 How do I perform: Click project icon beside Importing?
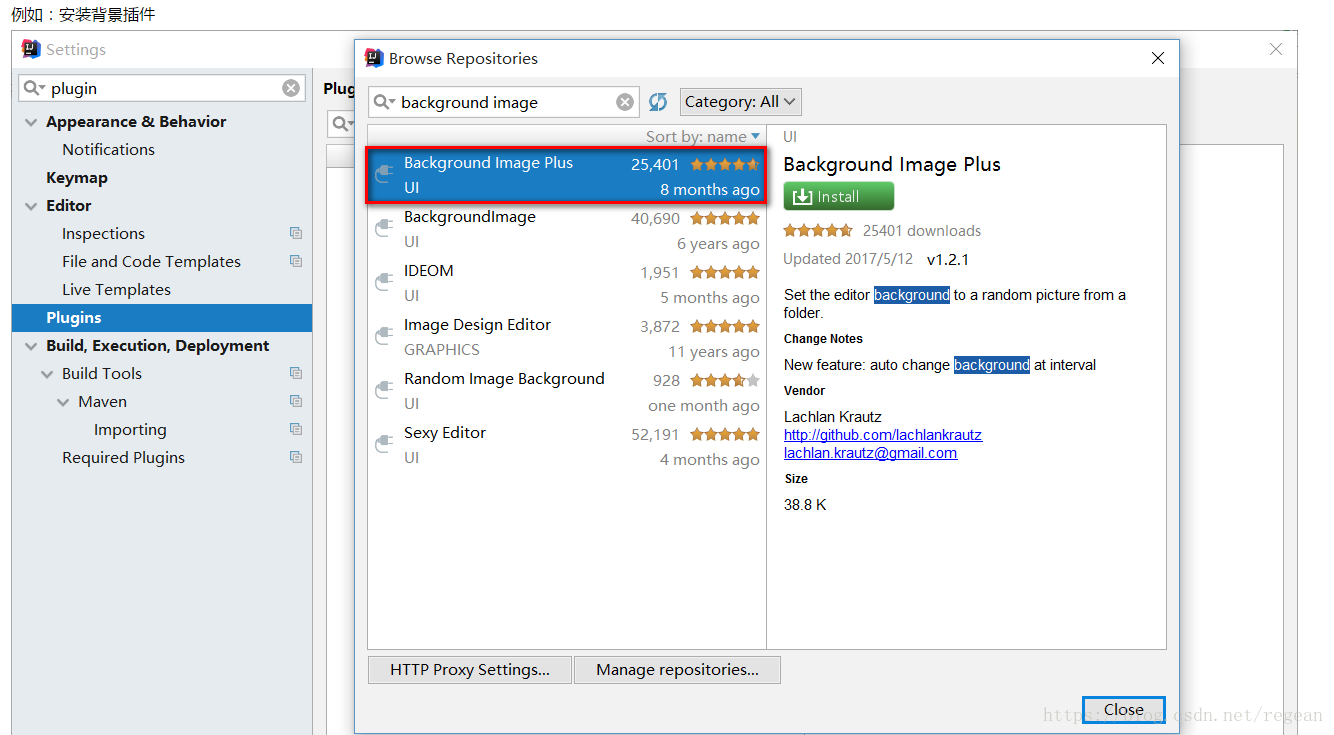point(296,429)
